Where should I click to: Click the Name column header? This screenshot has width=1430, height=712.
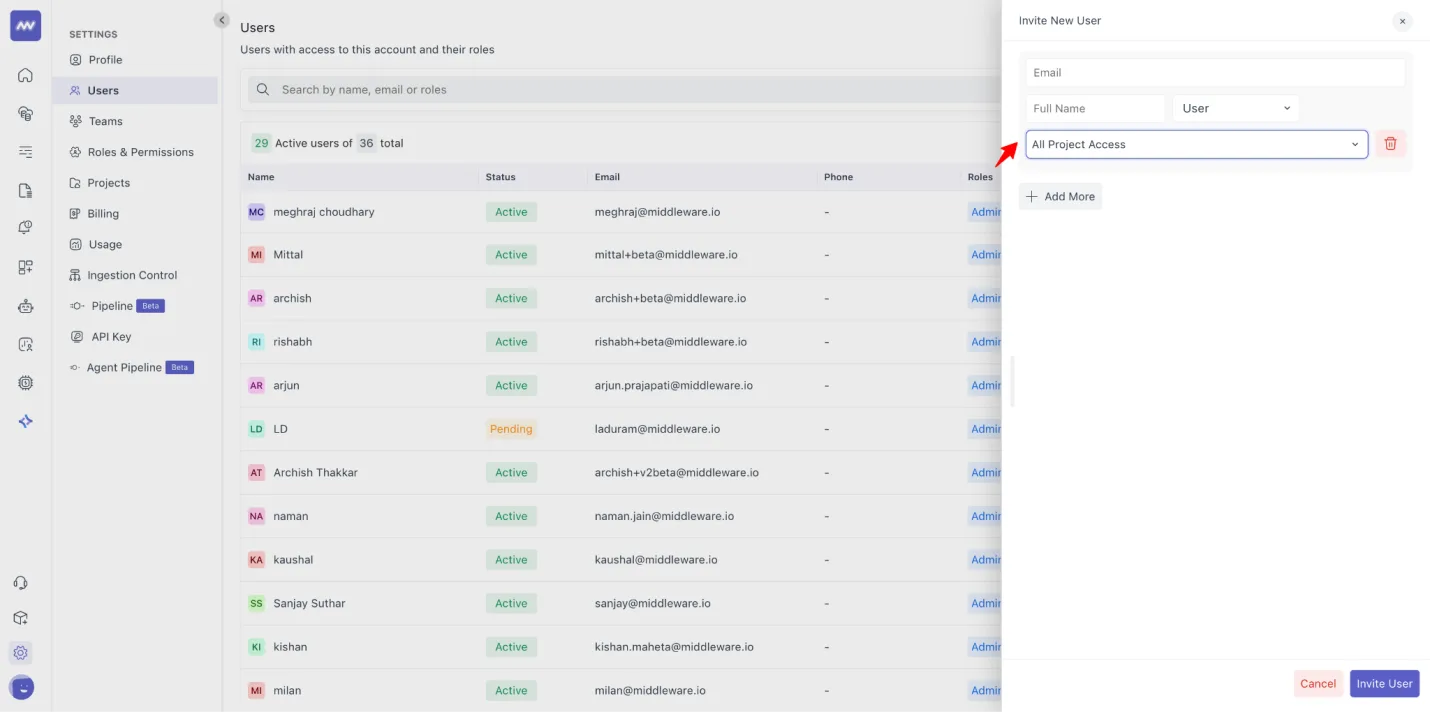pyautogui.click(x=261, y=177)
